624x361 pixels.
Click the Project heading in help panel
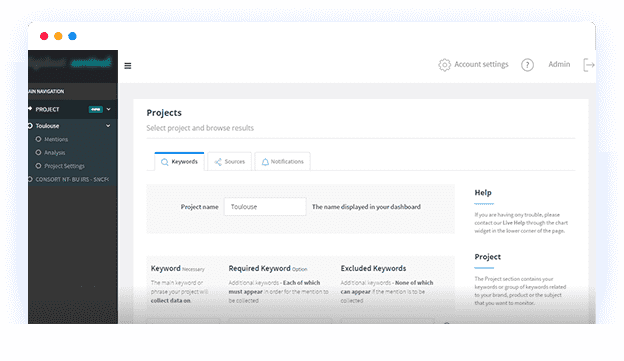pyautogui.click(x=488, y=257)
